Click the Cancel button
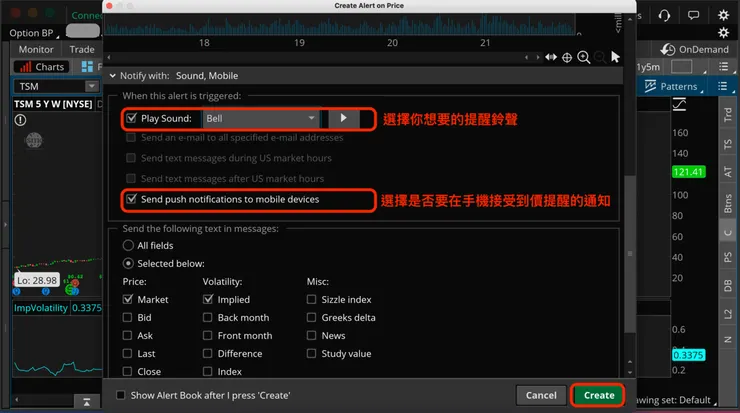This screenshot has height=413, width=740. [x=541, y=395]
